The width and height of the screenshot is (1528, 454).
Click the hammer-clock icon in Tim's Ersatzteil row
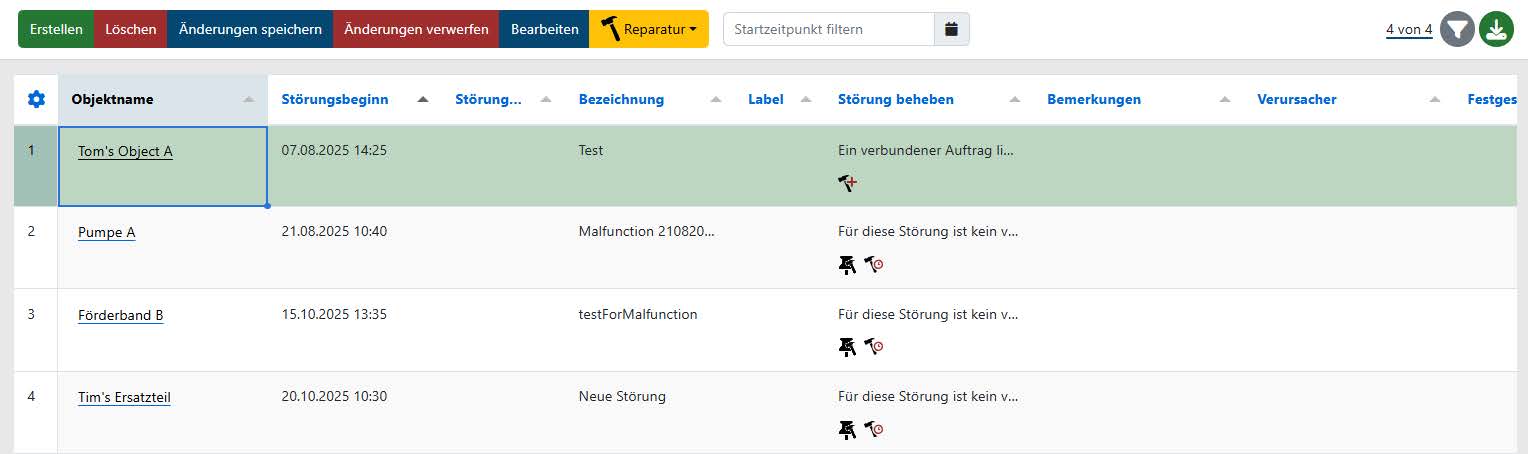click(x=874, y=429)
